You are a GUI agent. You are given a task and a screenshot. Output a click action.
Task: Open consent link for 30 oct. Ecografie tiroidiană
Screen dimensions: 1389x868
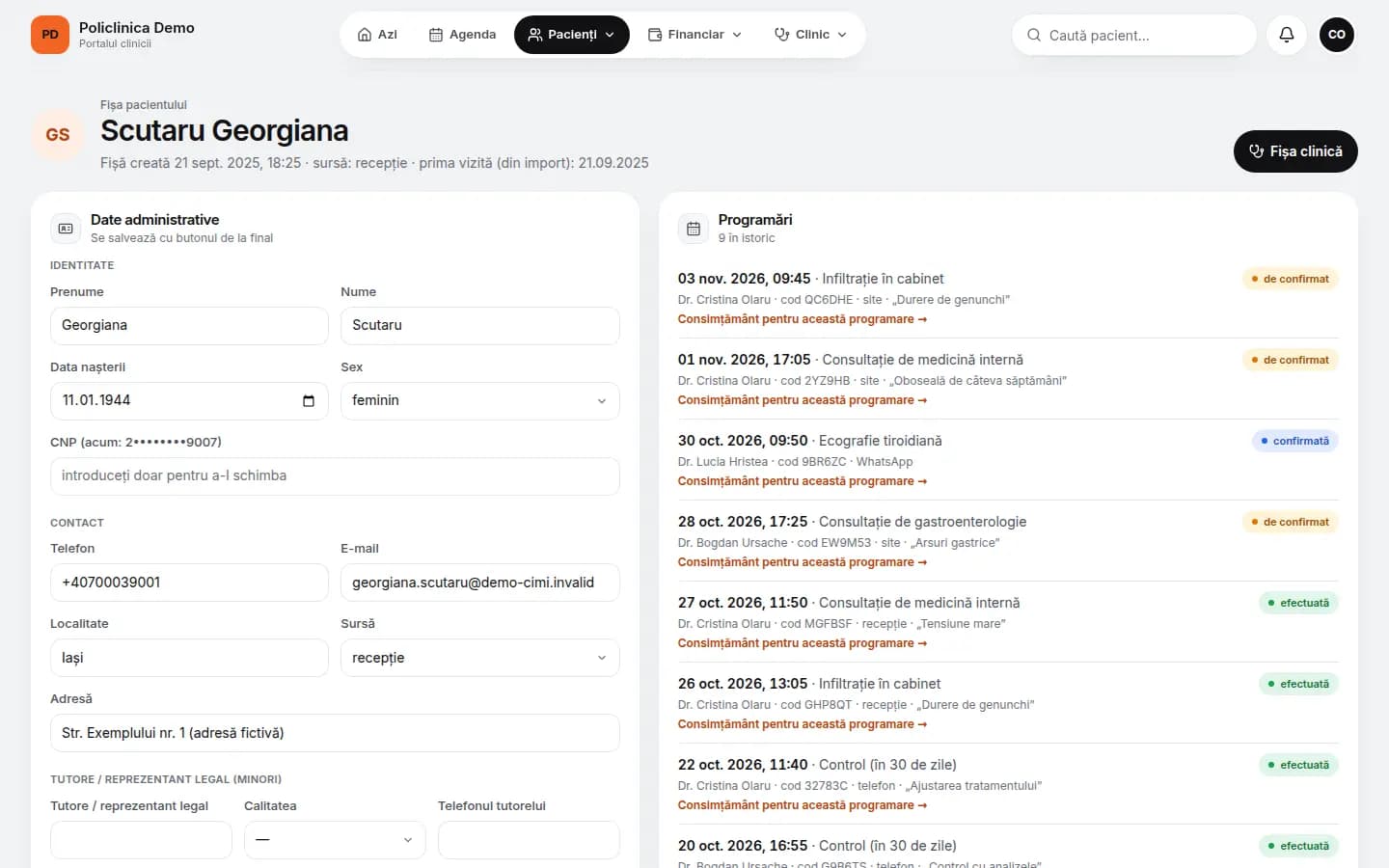pyautogui.click(x=803, y=481)
